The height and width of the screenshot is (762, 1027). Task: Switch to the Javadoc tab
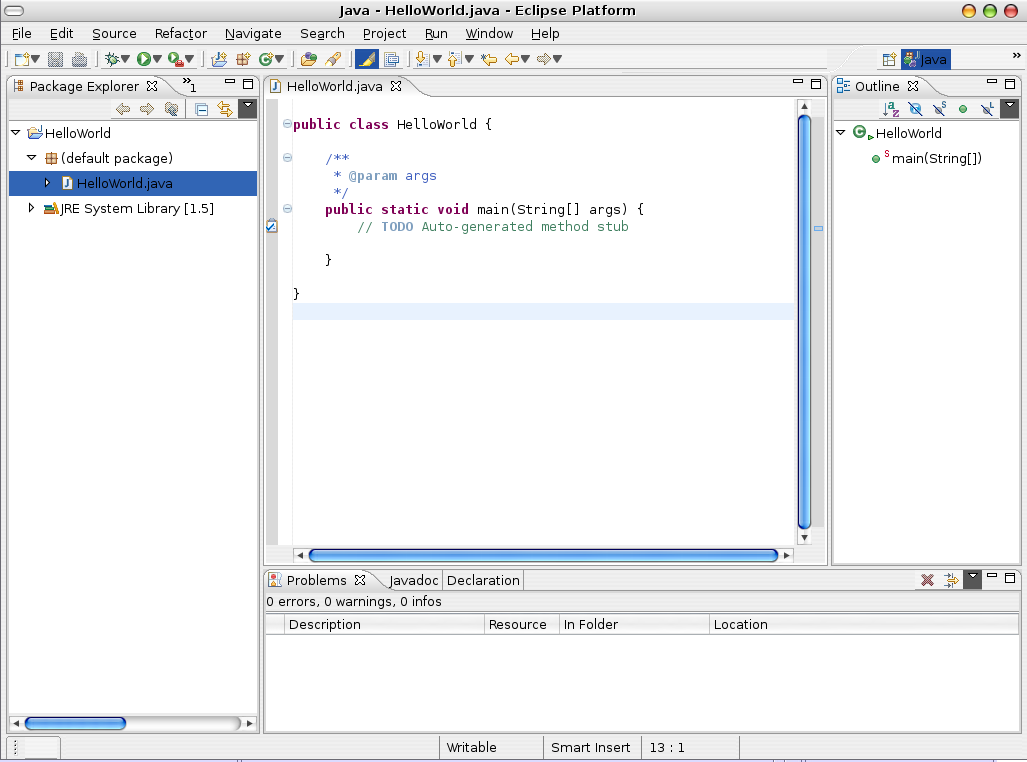click(x=413, y=581)
